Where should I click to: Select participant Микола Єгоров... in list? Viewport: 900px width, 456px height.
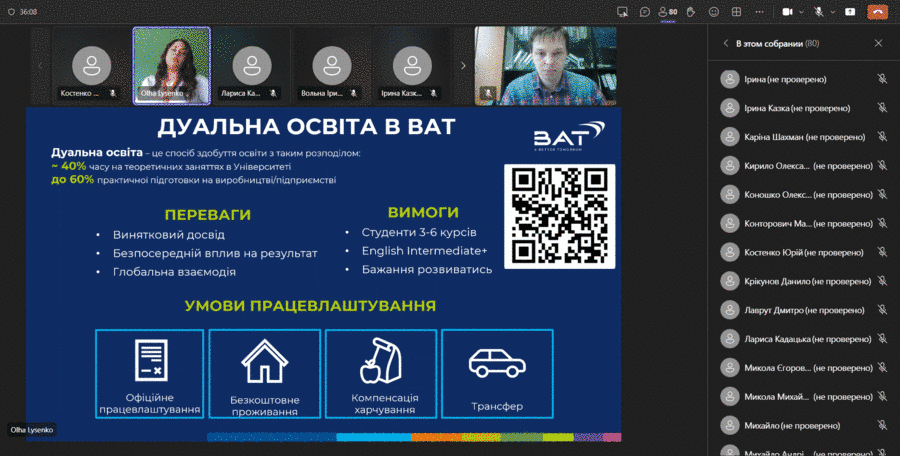coord(804,368)
